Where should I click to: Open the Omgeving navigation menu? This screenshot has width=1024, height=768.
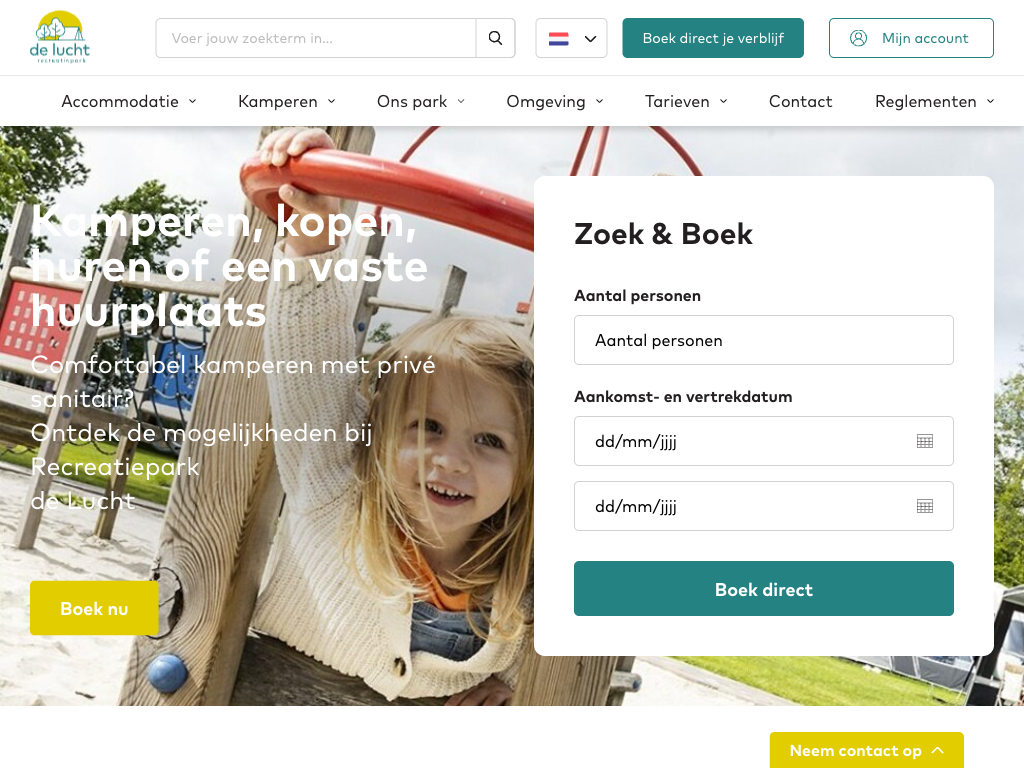[554, 101]
